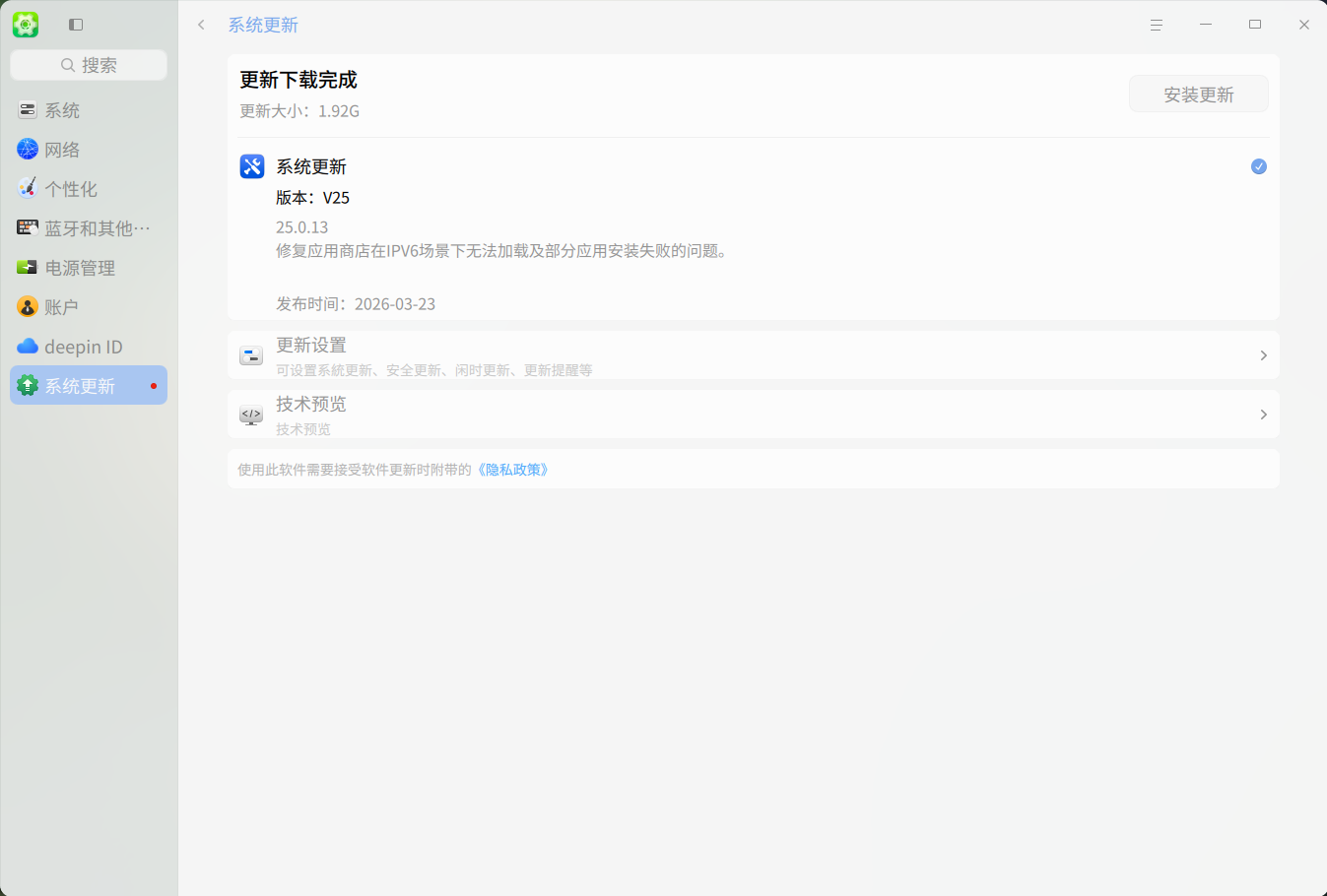Viewport: 1327px width, 896px height.
Task: Click the 系统更新 wrench icon
Action: coord(251,166)
